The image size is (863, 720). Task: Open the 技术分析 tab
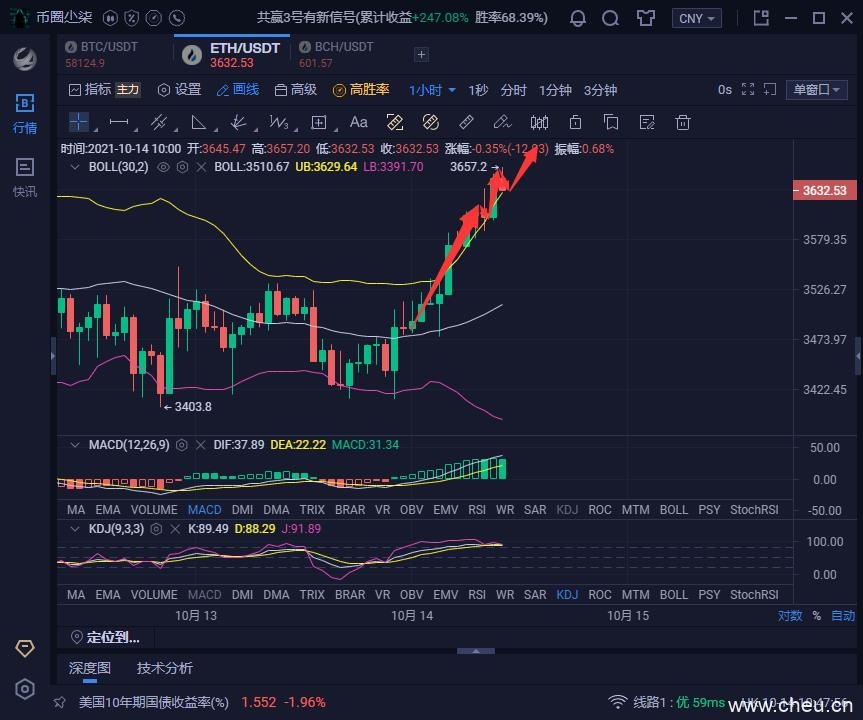[165, 668]
